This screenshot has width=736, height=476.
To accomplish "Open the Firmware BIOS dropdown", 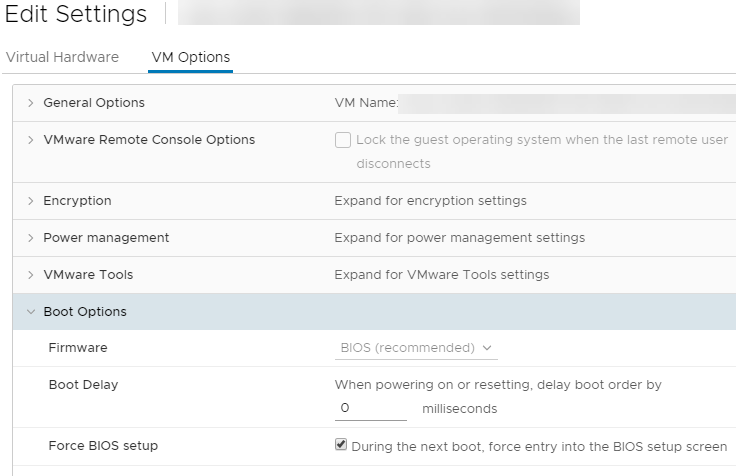I will 416,348.
